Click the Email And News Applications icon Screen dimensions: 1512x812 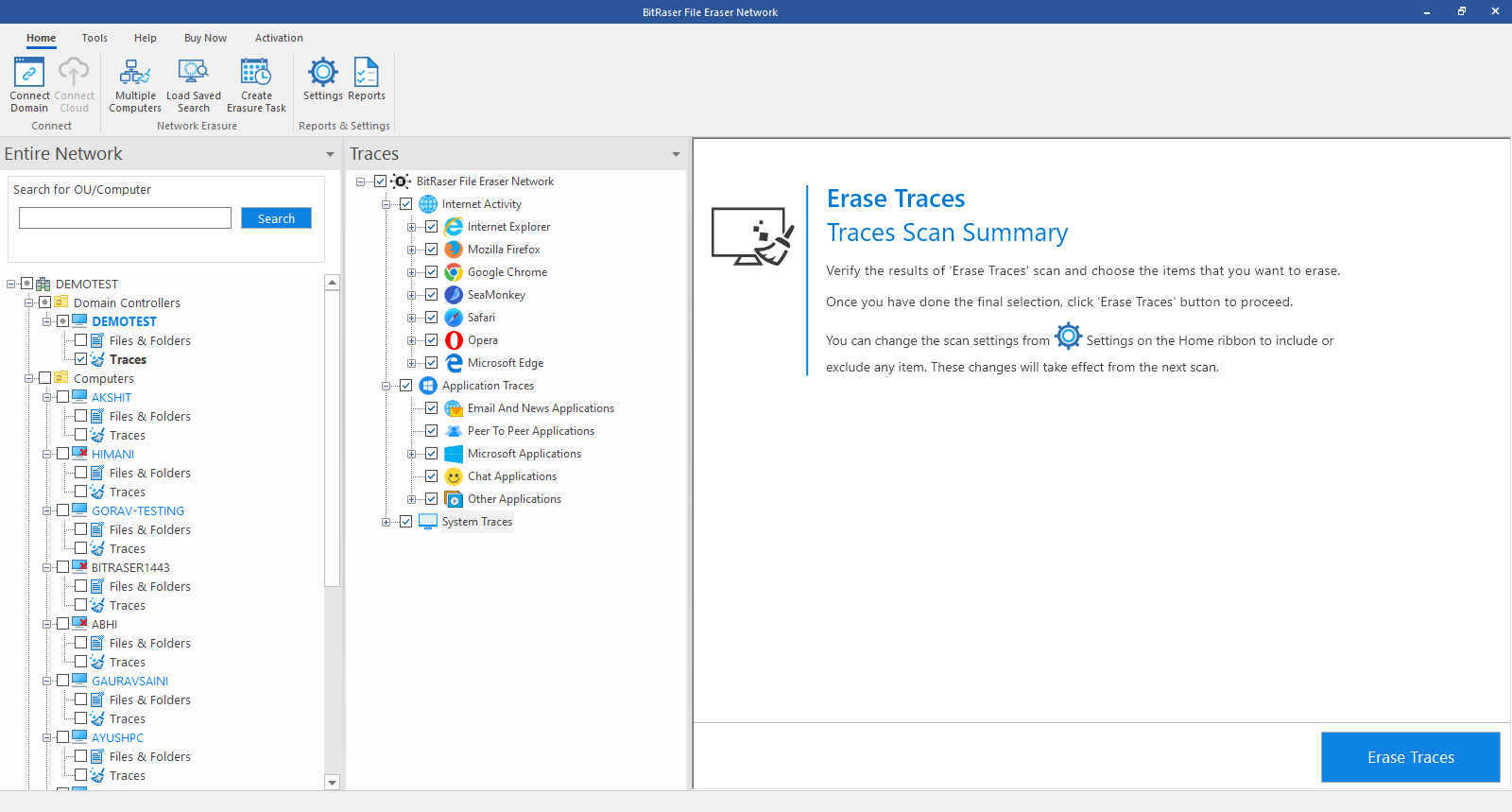[454, 408]
